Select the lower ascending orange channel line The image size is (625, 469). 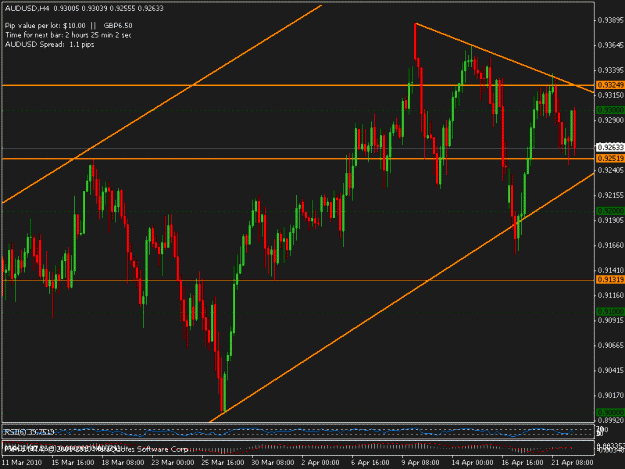tap(402, 297)
